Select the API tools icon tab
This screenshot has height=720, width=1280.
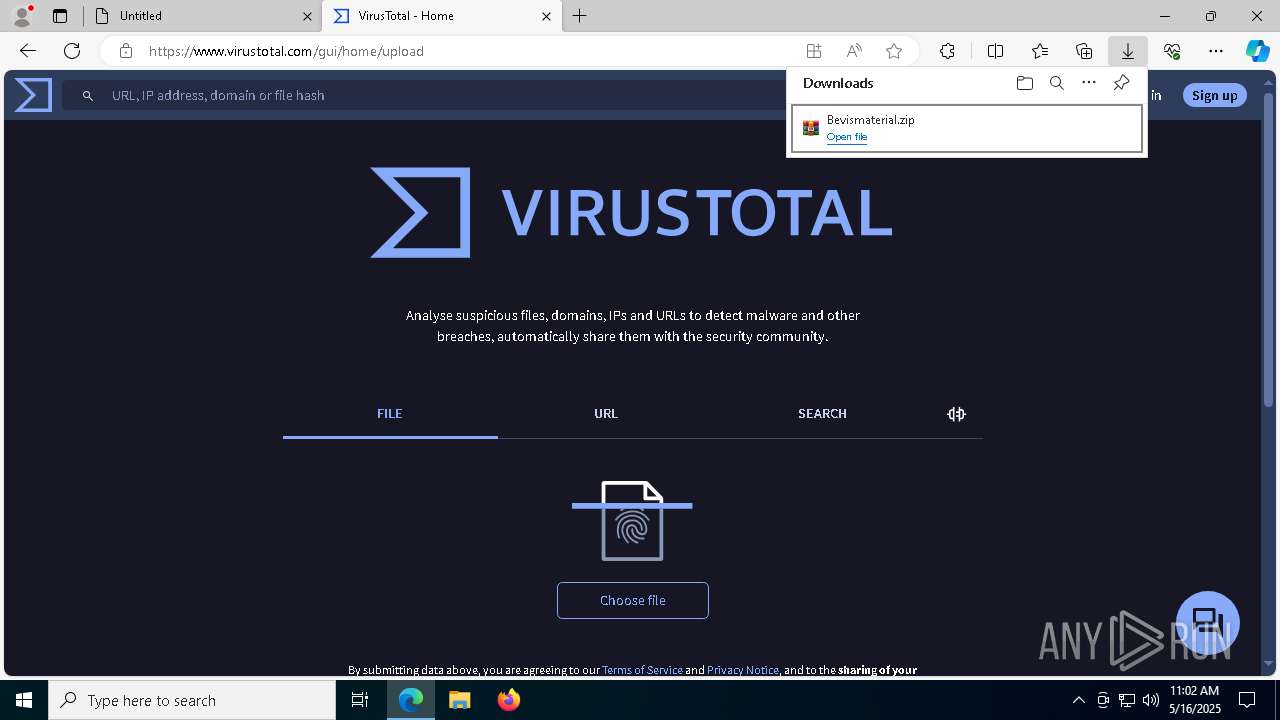[x=956, y=414]
